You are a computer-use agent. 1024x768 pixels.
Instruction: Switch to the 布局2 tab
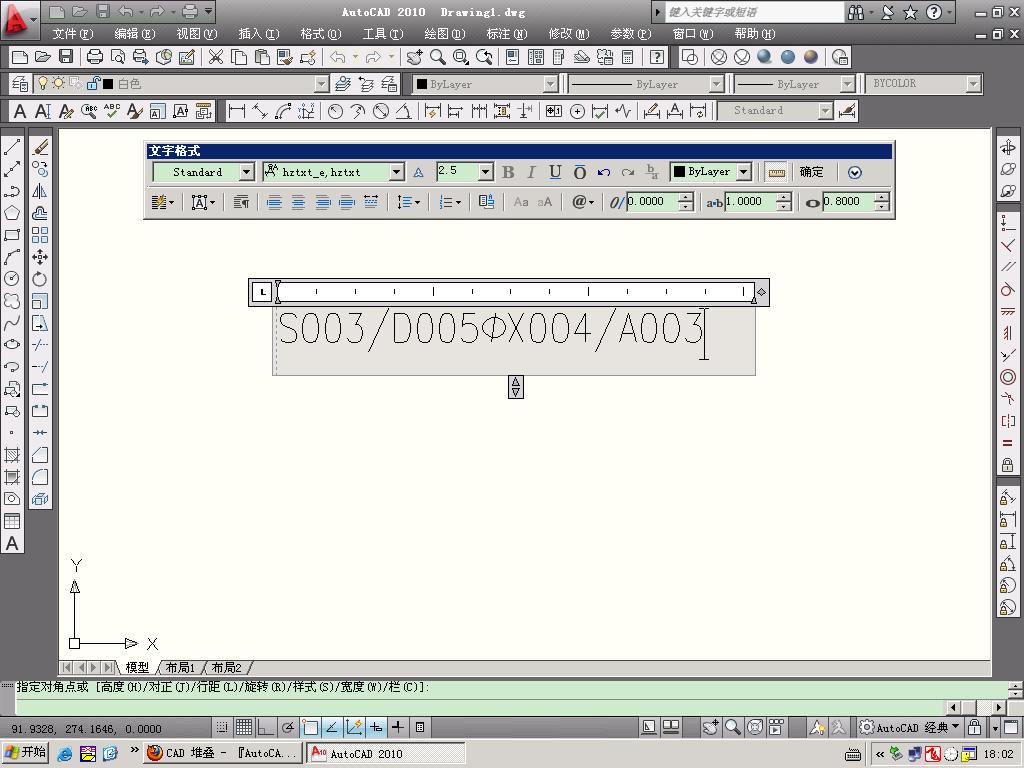(227, 667)
